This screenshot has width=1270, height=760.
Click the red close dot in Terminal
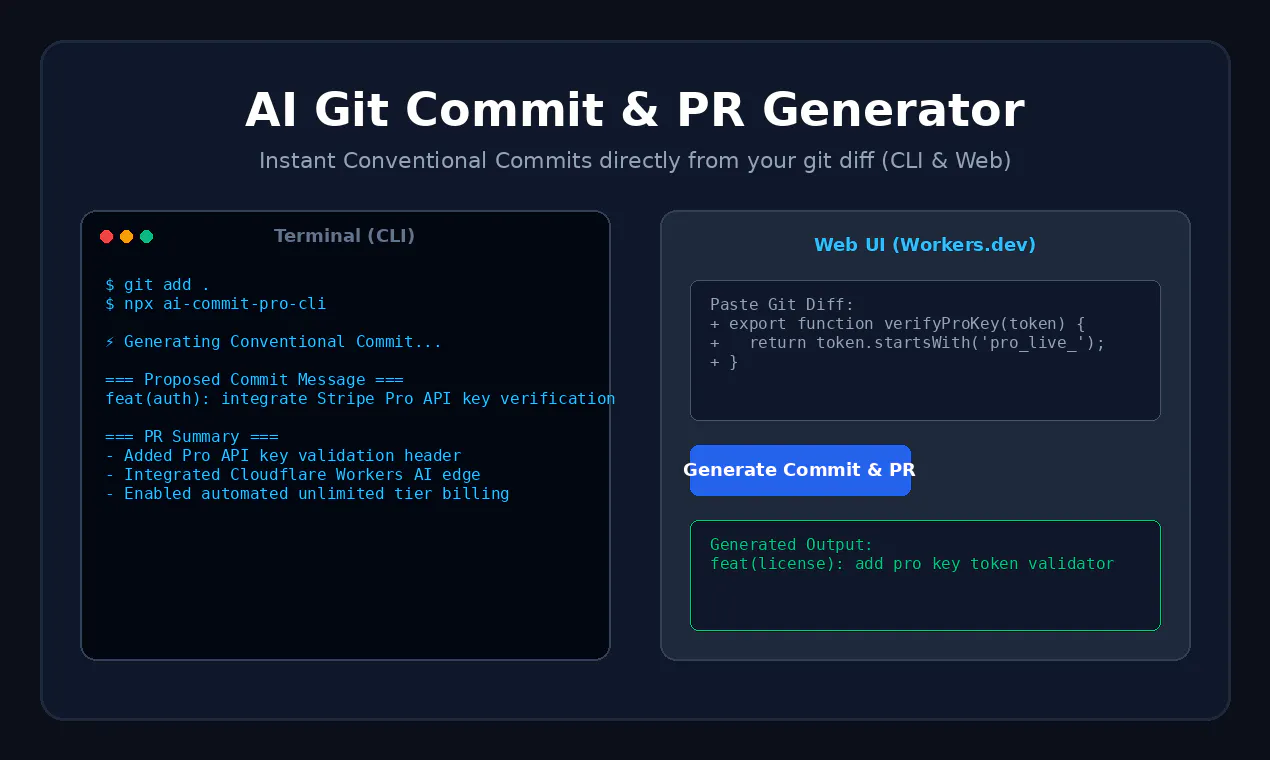coord(106,237)
